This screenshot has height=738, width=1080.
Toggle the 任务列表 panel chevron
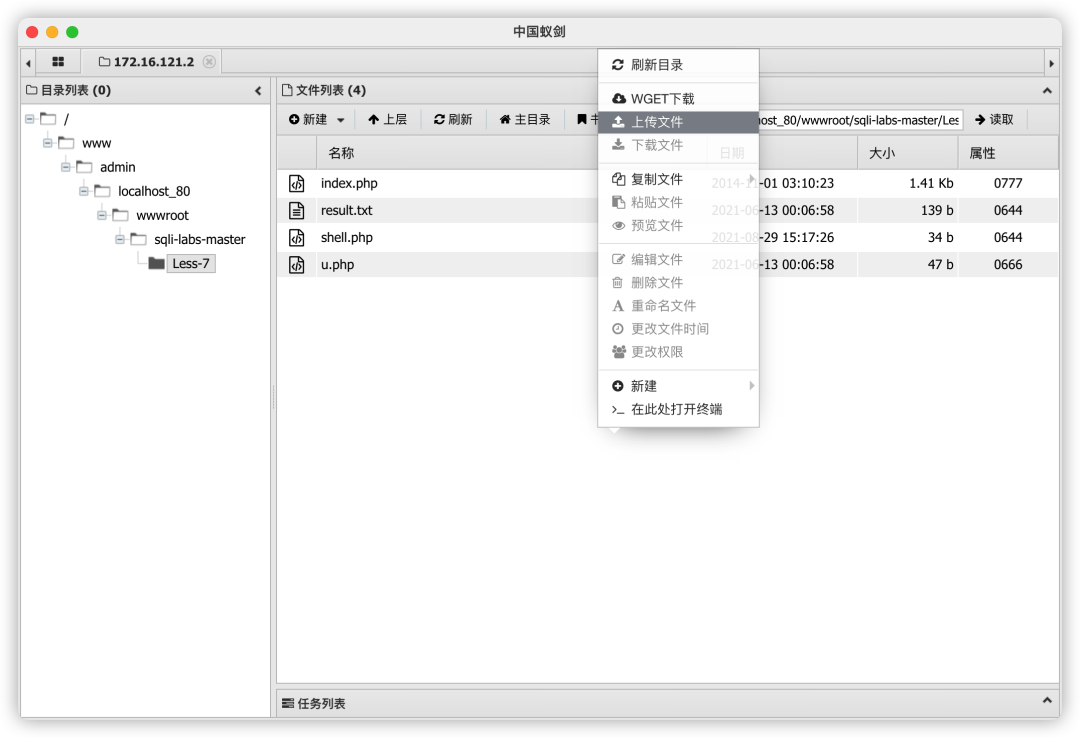(x=1047, y=700)
